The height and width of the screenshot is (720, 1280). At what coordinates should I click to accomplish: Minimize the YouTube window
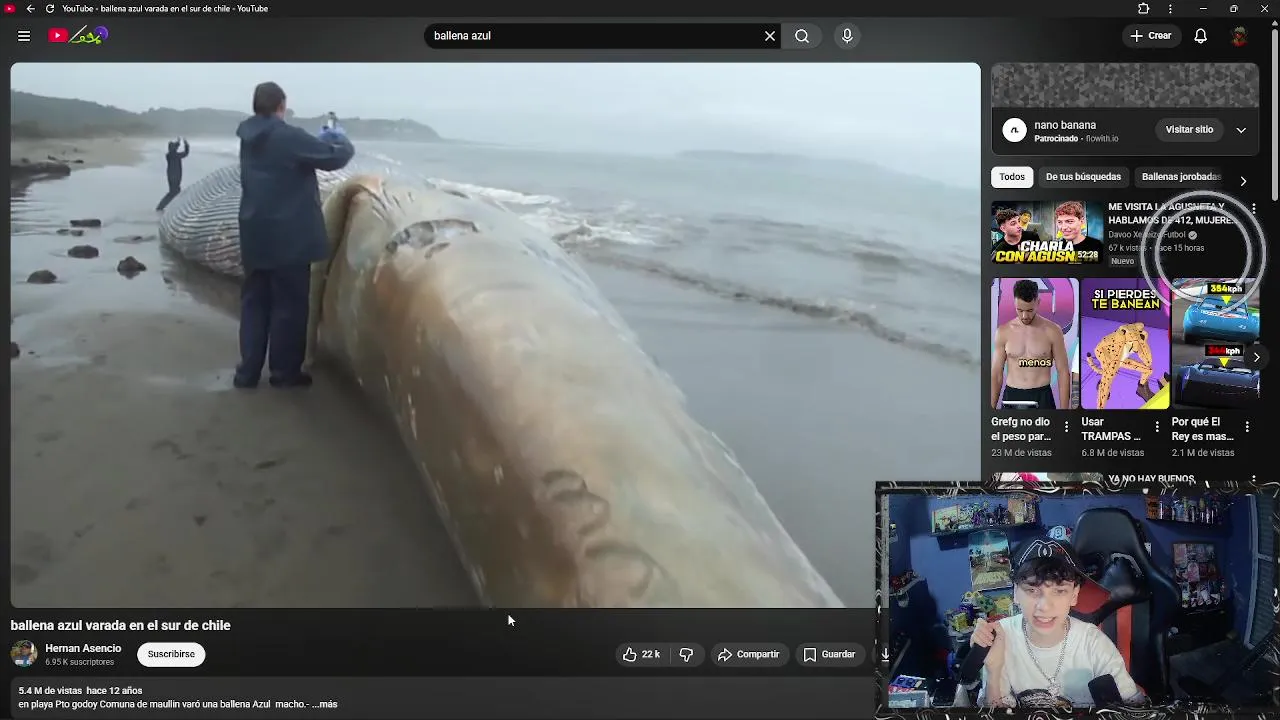pyautogui.click(x=1202, y=9)
